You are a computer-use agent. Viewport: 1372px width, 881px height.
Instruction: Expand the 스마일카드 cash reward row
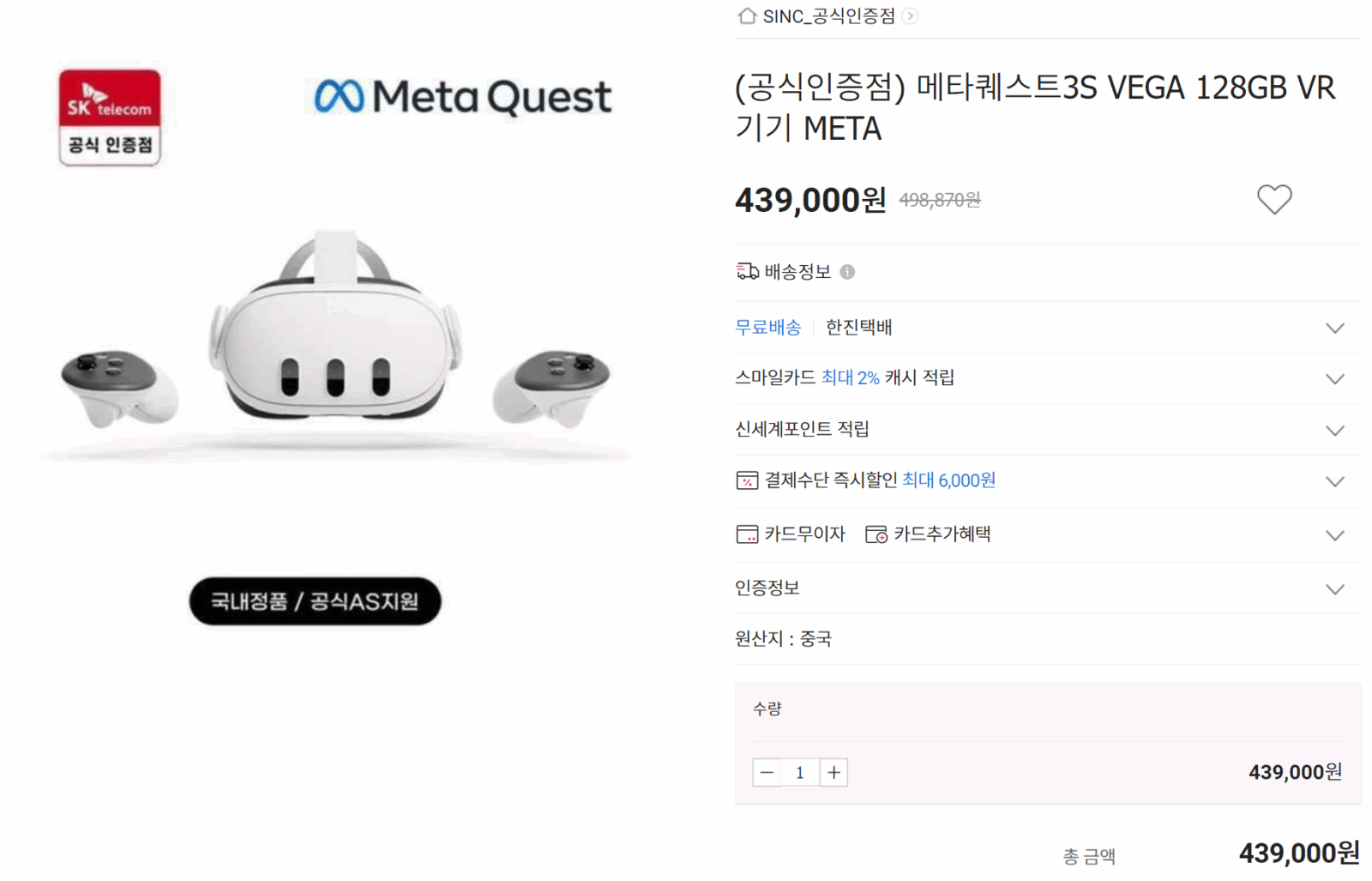[x=1334, y=378]
